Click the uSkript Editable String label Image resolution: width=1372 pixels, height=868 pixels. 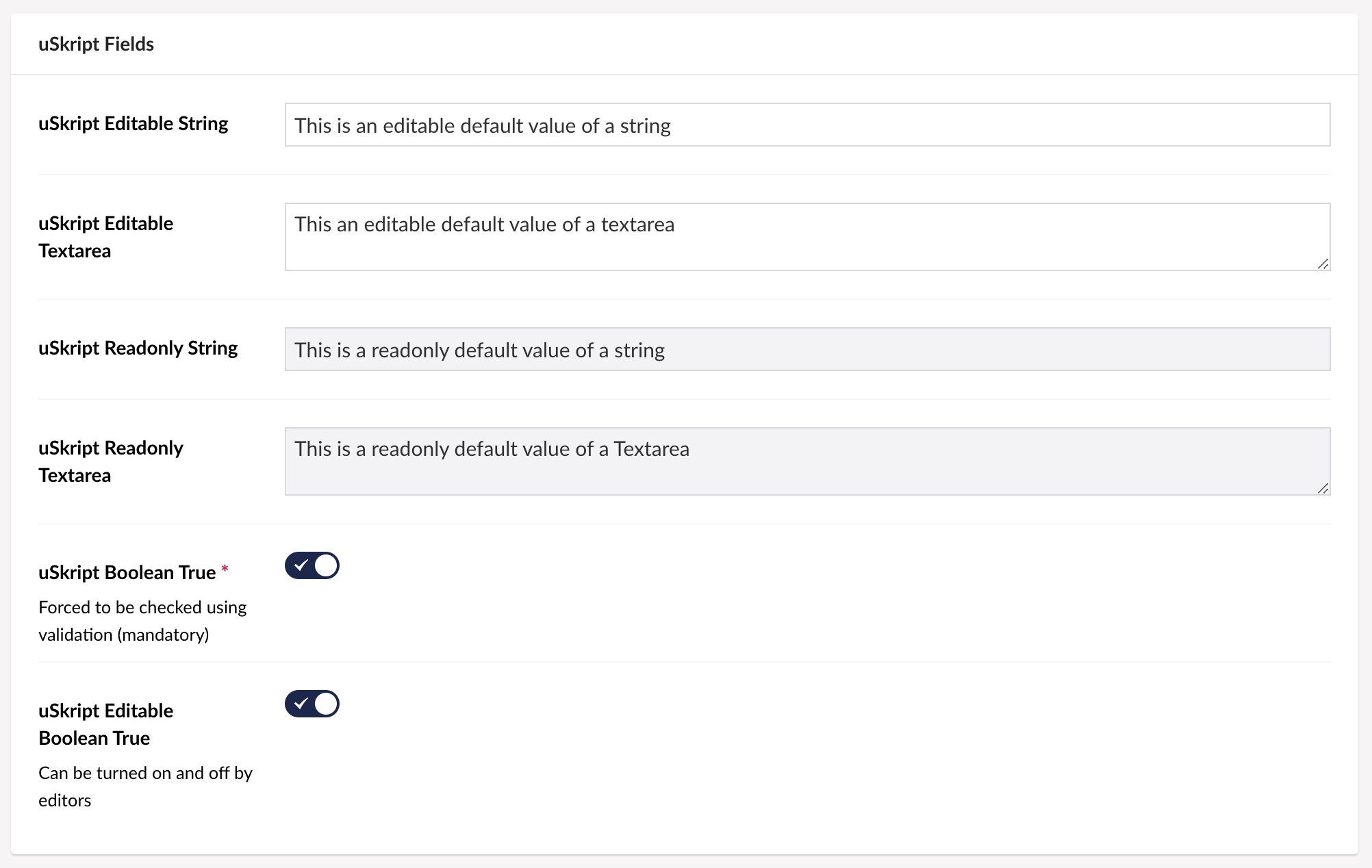coord(133,123)
